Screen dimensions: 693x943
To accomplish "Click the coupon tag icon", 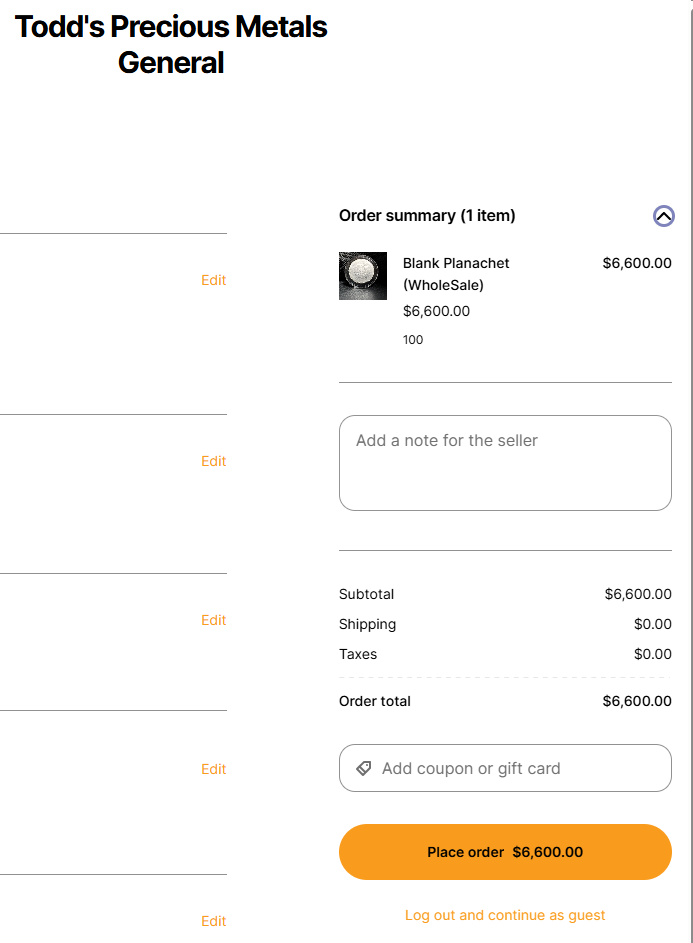I will [364, 769].
